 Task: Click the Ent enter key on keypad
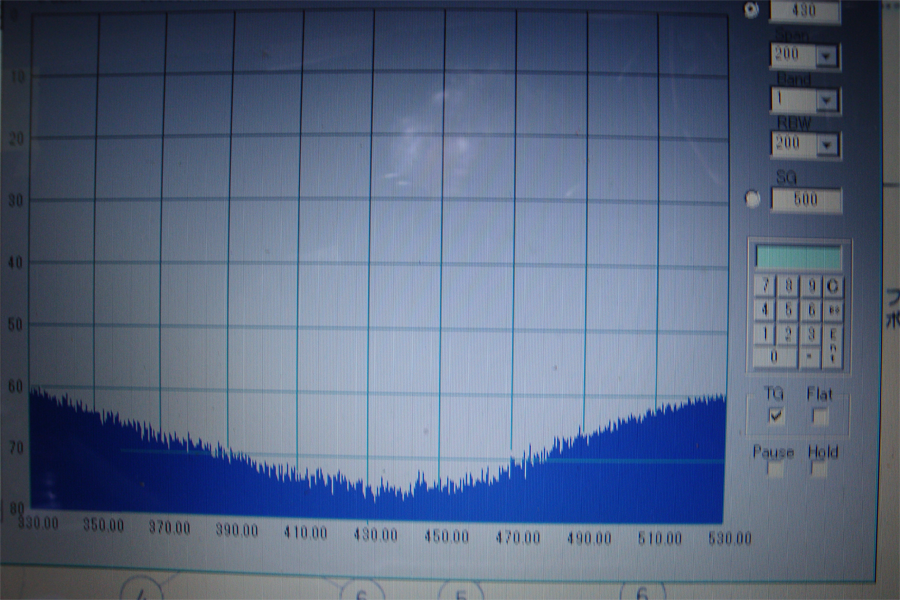833,345
